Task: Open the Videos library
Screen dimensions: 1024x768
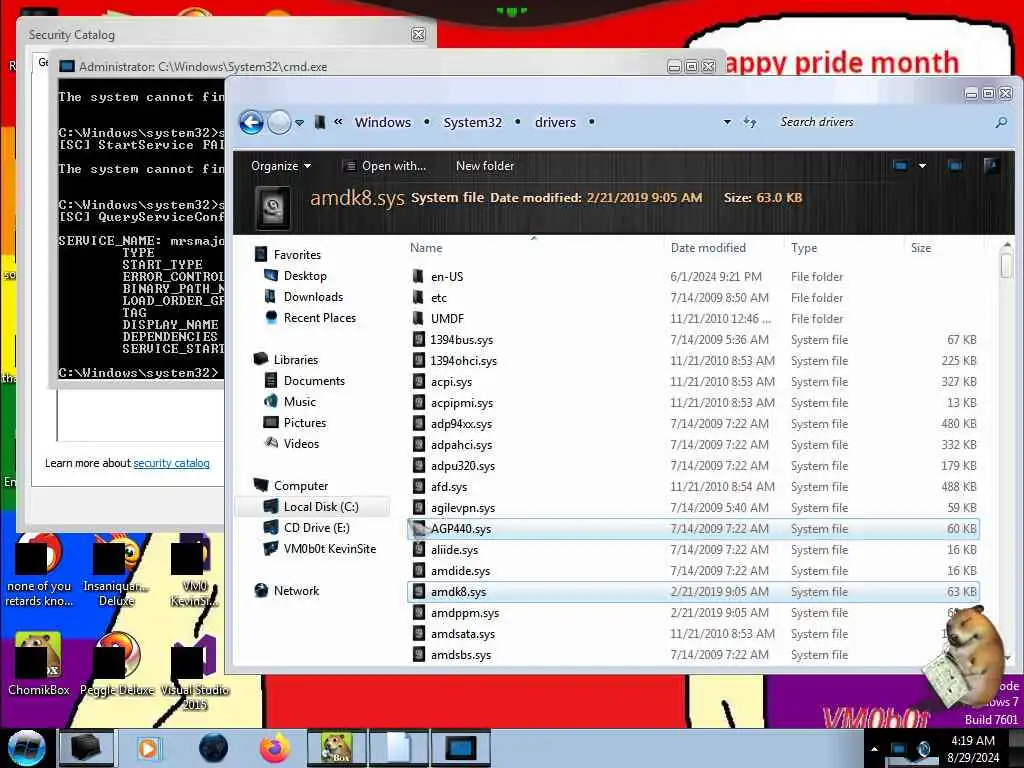Action: coord(301,443)
